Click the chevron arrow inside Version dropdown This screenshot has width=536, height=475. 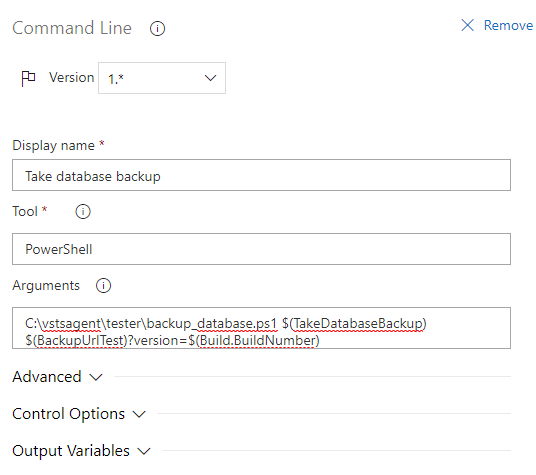[210, 78]
